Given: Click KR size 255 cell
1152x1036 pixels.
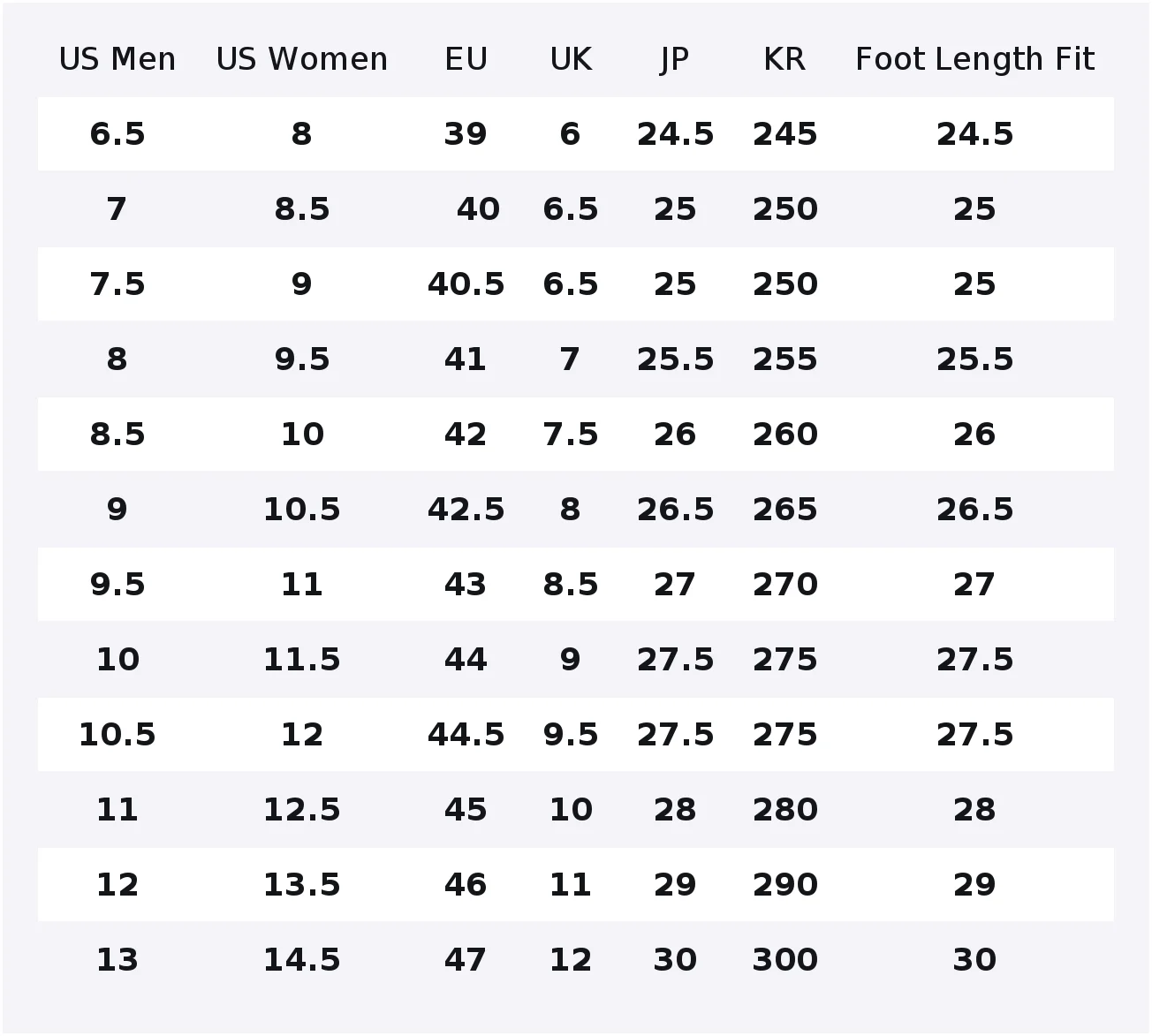Looking at the screenshot, I should [x=784, y=359].
